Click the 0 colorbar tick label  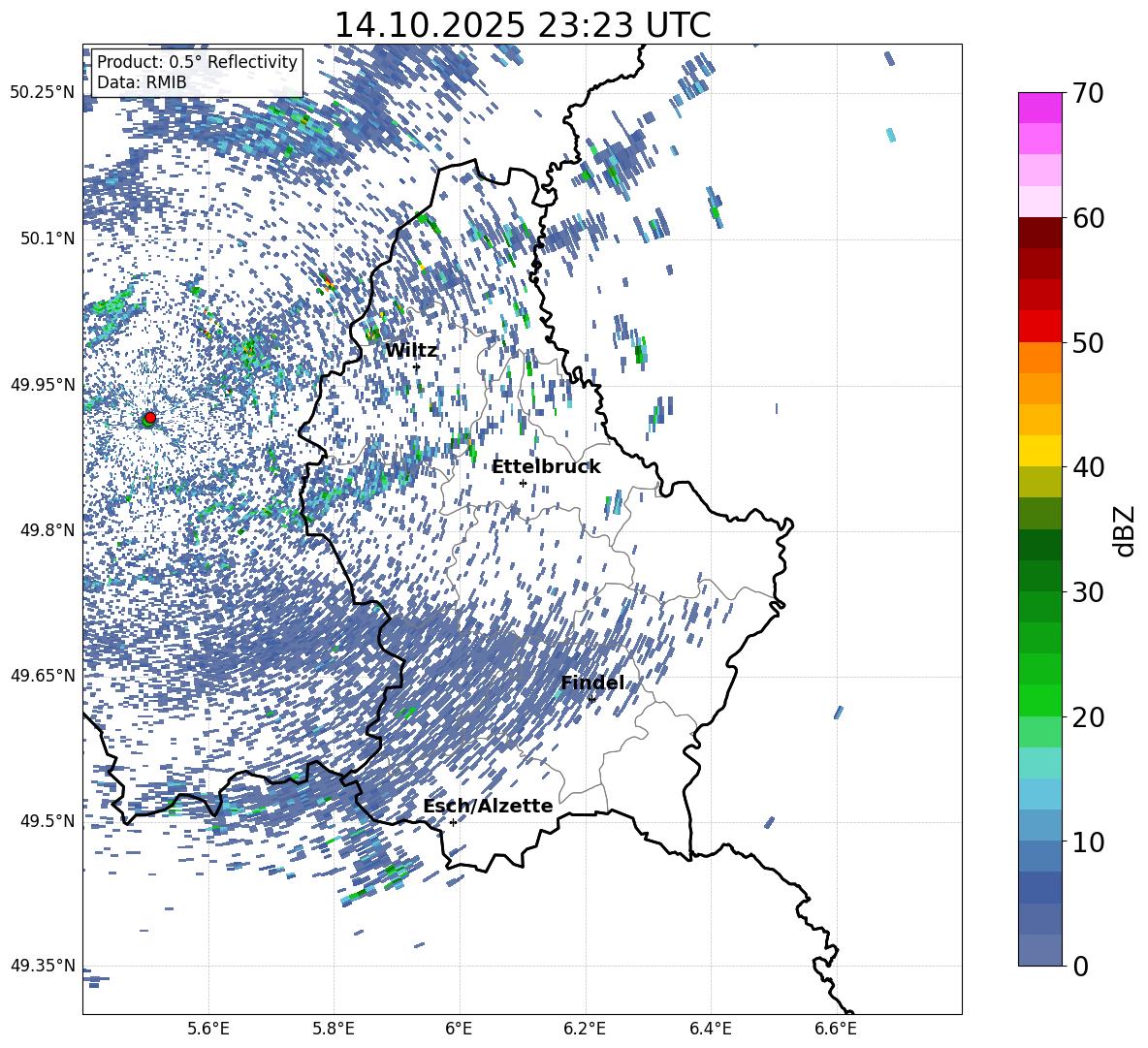click(1080, 966)
